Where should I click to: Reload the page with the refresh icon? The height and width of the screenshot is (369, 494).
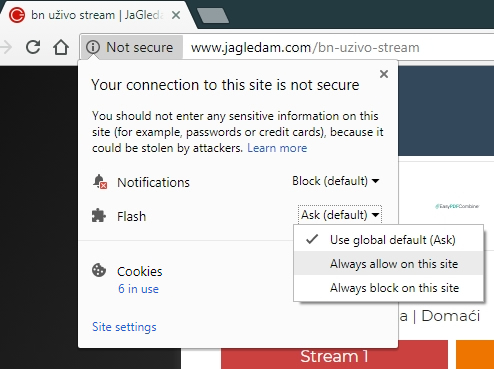click(x=33, y=47)
